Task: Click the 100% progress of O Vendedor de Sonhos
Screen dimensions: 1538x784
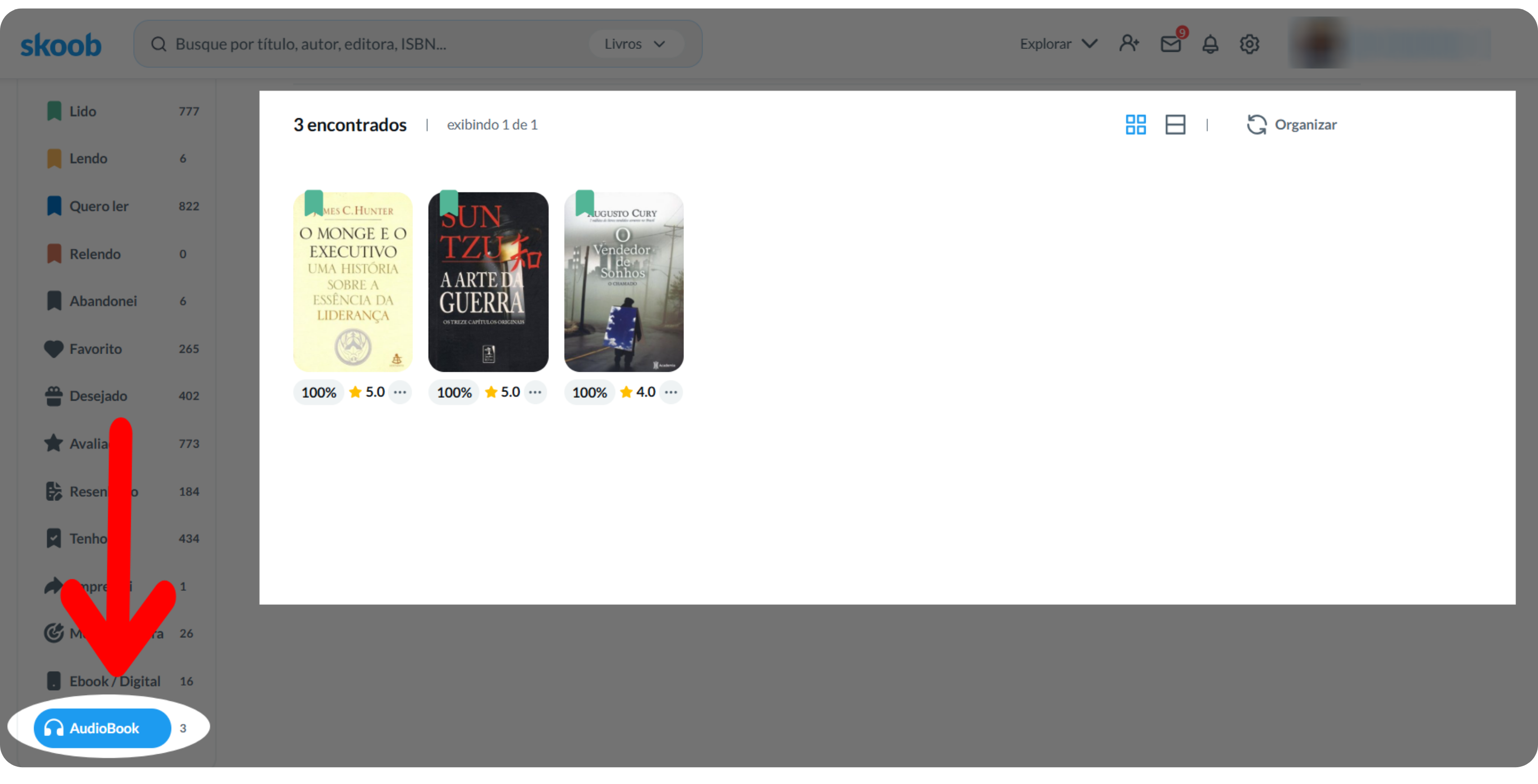Action: (x=589, y=392)
